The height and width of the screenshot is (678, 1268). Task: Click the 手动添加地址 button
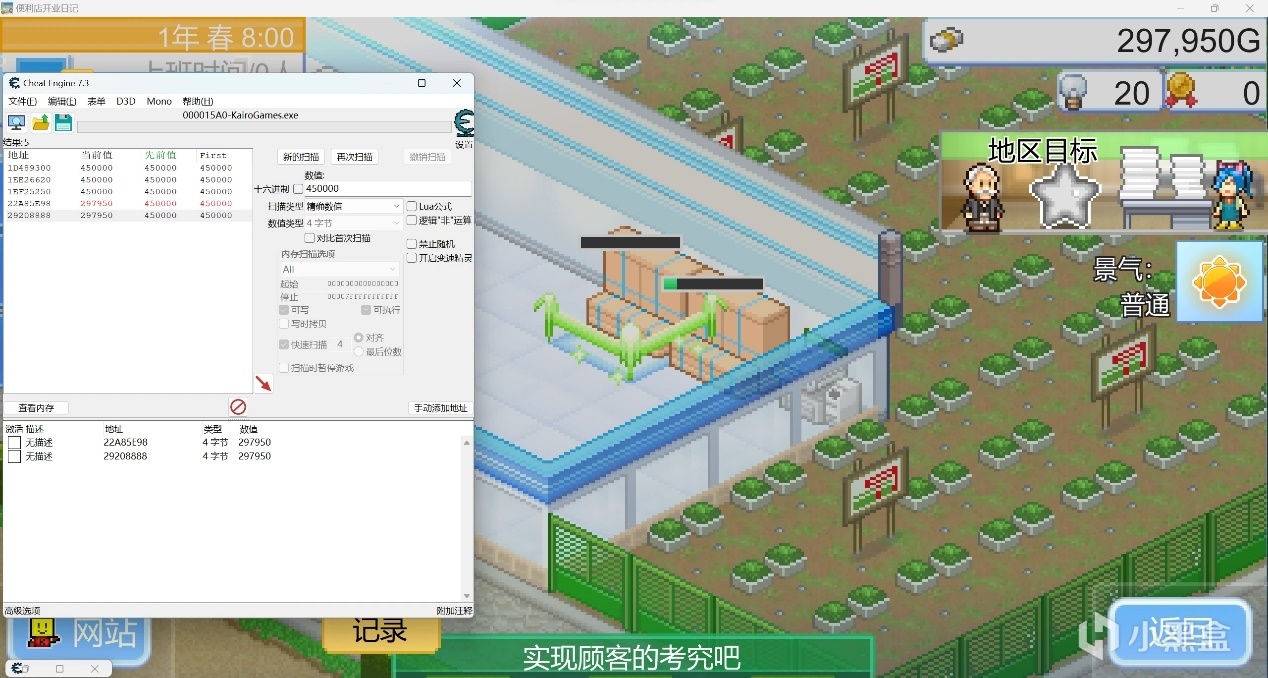[x=440, y=408]
